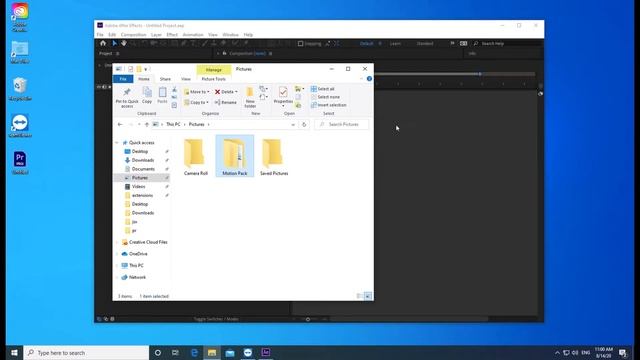Viewport: 640px width, 360px height.
Task: Click Type here to search taskbar box
Action: [x=86, y=353]
